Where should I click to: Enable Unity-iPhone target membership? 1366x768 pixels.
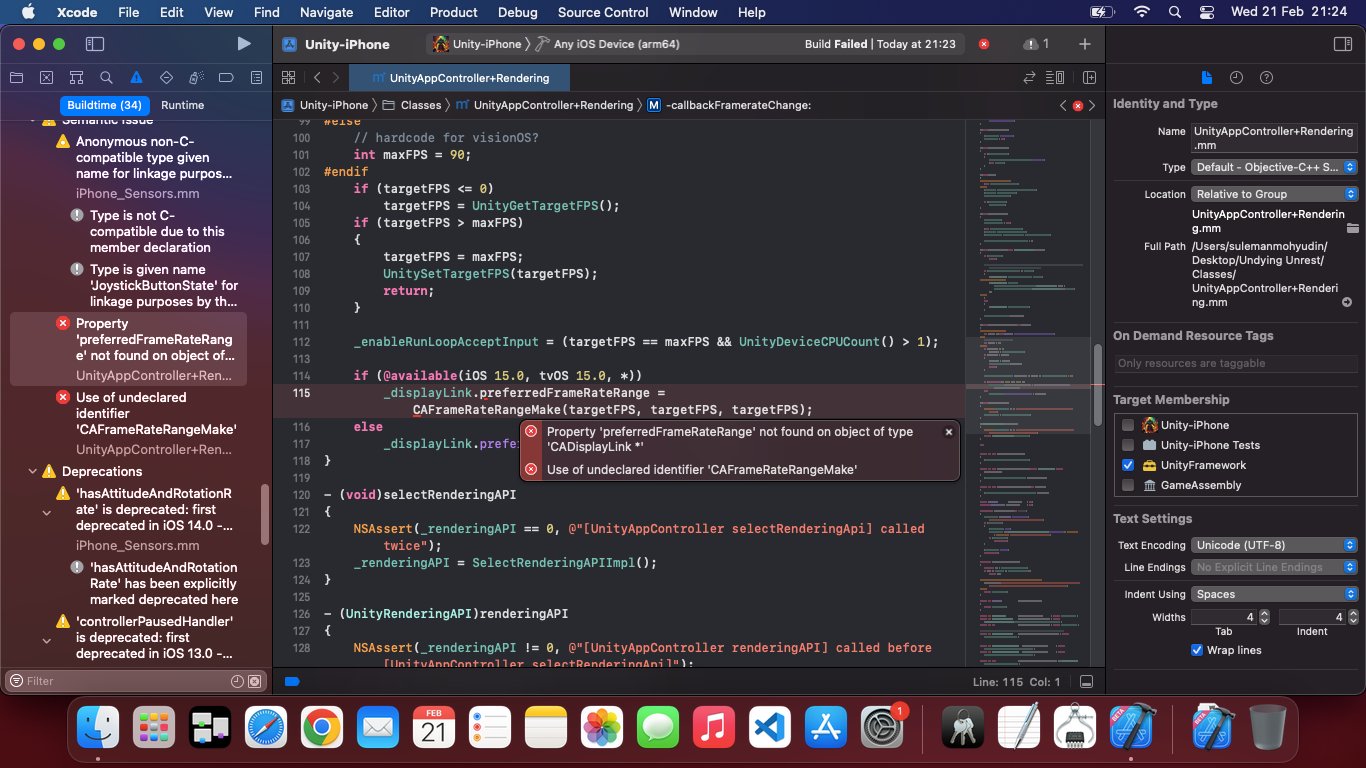(x=1128, y=425)
